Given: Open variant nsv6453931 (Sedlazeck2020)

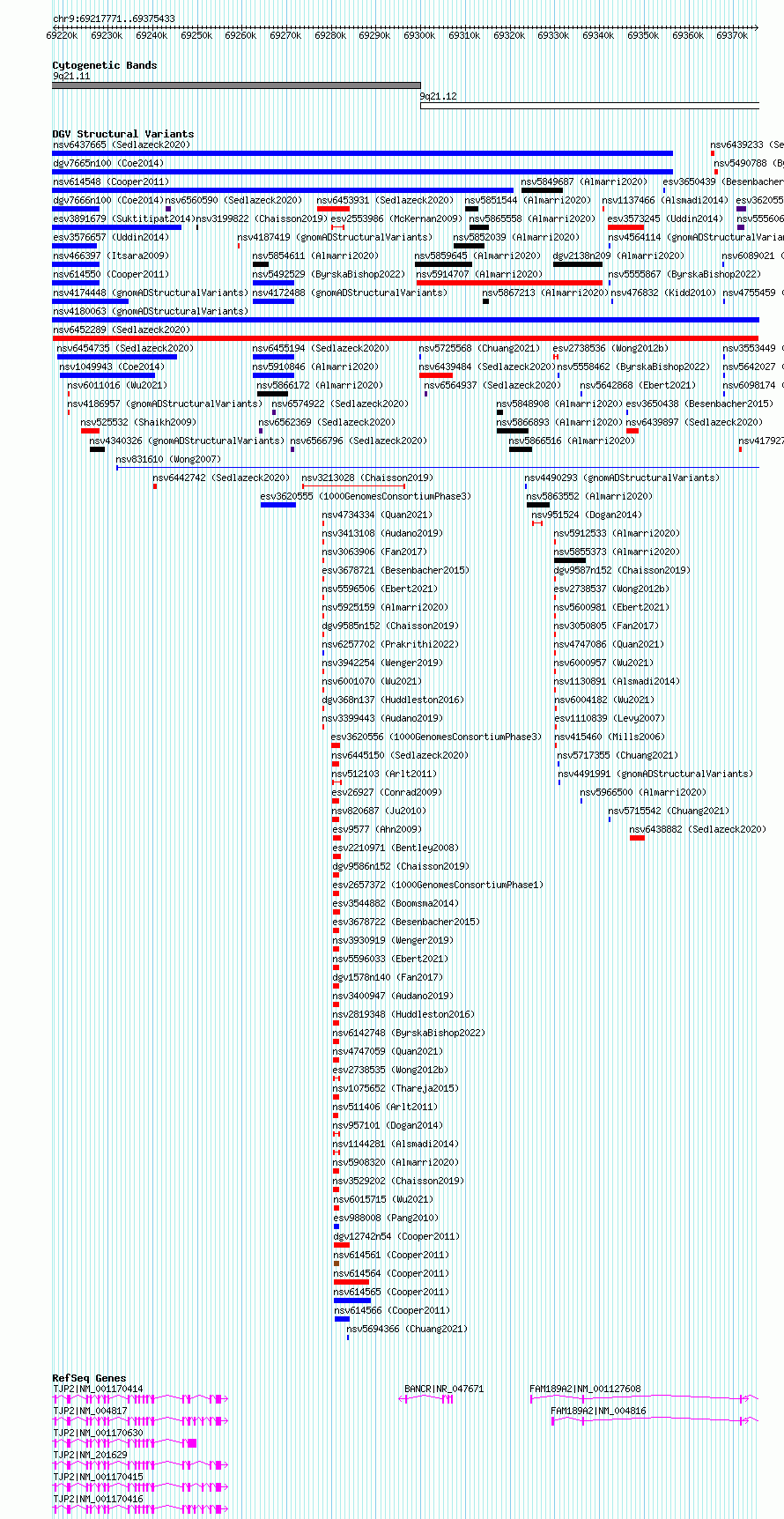Looking at the screenshot, I should (x=386, y=200).
